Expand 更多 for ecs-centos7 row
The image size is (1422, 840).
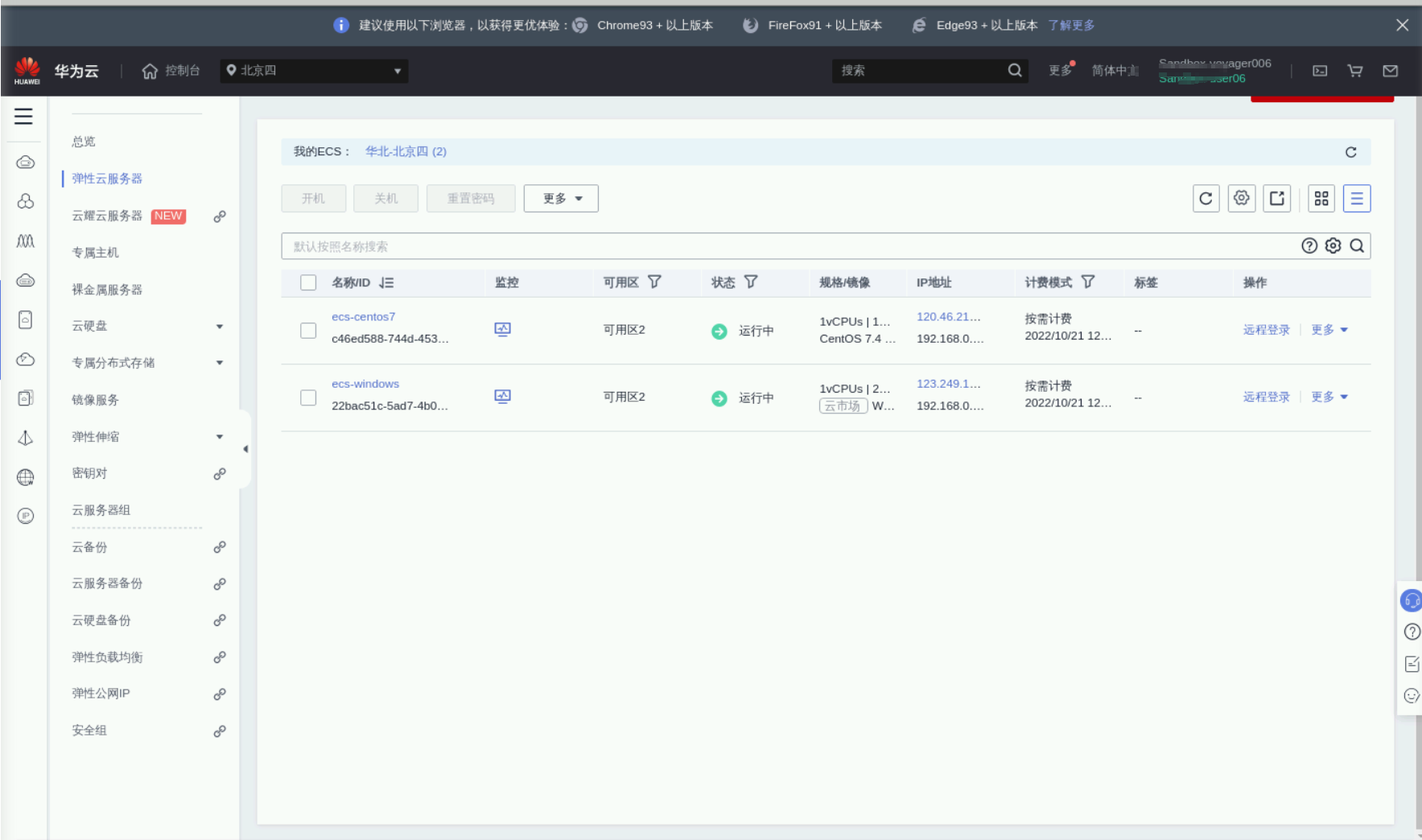pos(1329,330)
